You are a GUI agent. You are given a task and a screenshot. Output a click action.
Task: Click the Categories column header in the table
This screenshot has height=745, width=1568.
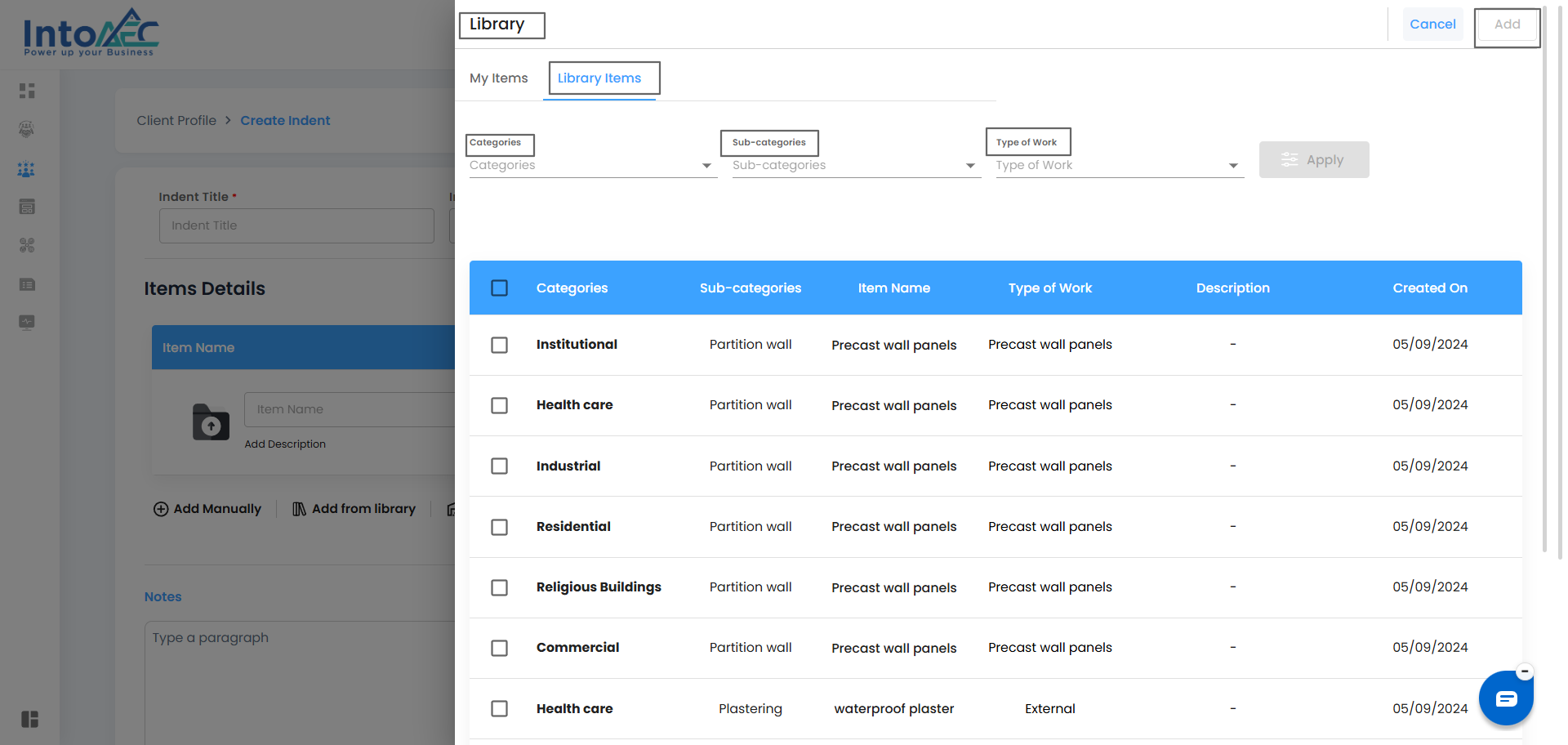[572, 288]
